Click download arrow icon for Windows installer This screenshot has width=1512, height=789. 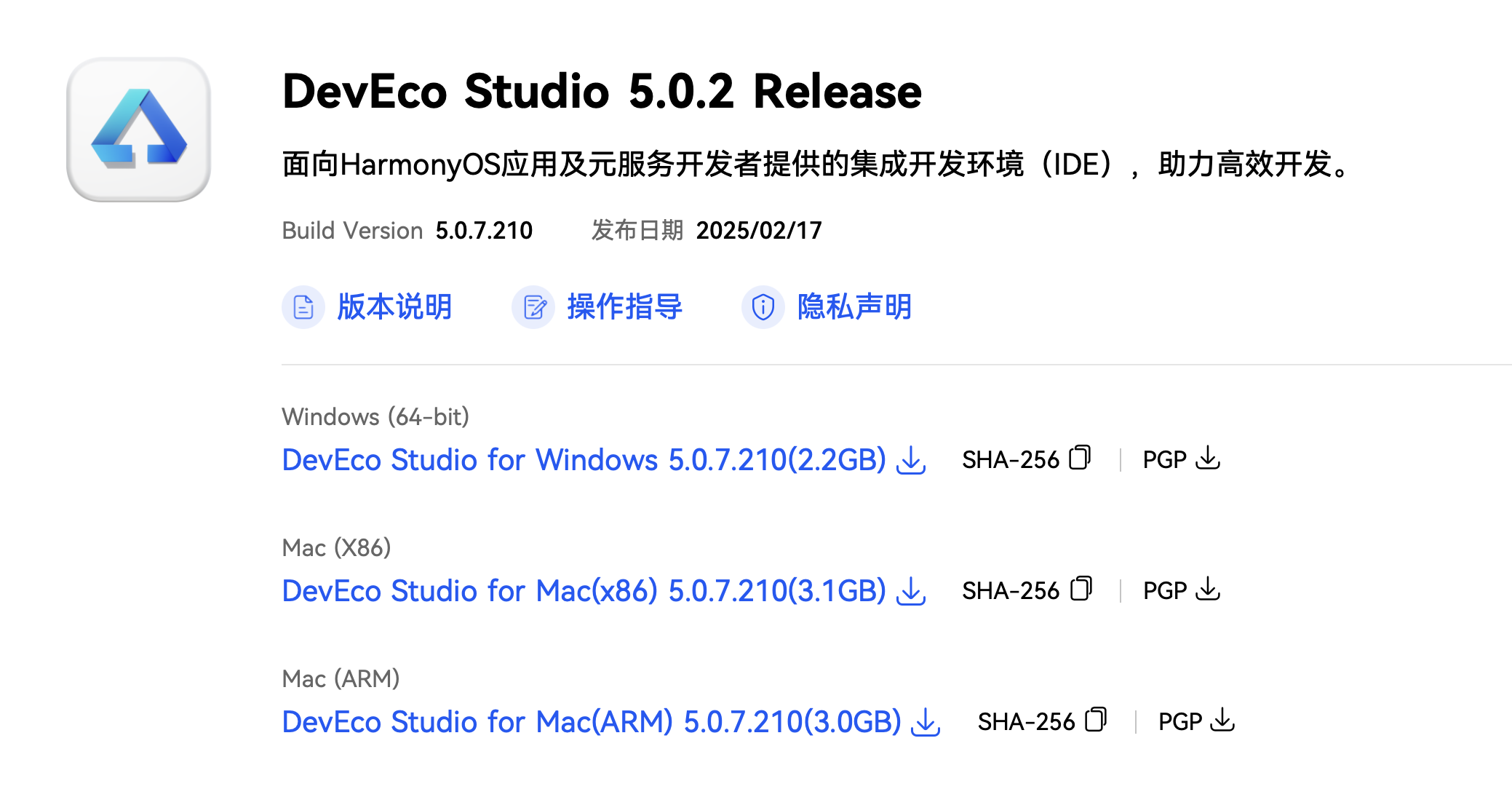point(911,460)
